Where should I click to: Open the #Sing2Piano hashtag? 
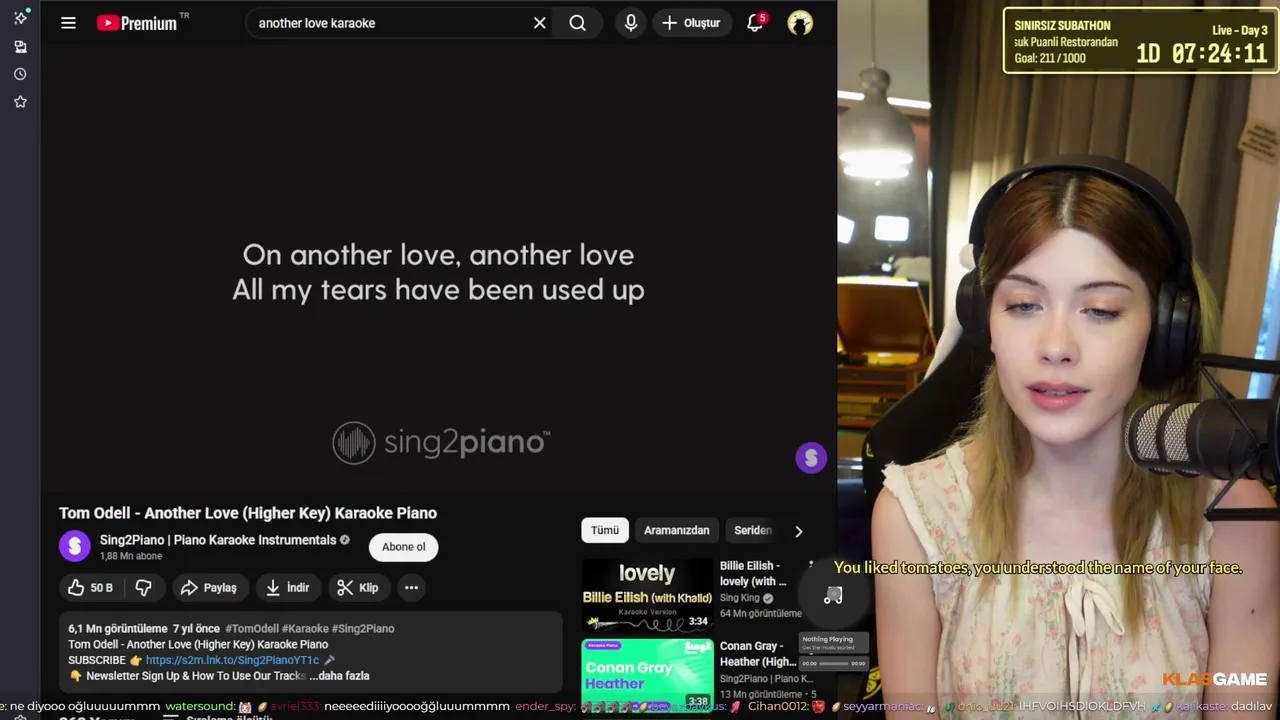[363, 628]
